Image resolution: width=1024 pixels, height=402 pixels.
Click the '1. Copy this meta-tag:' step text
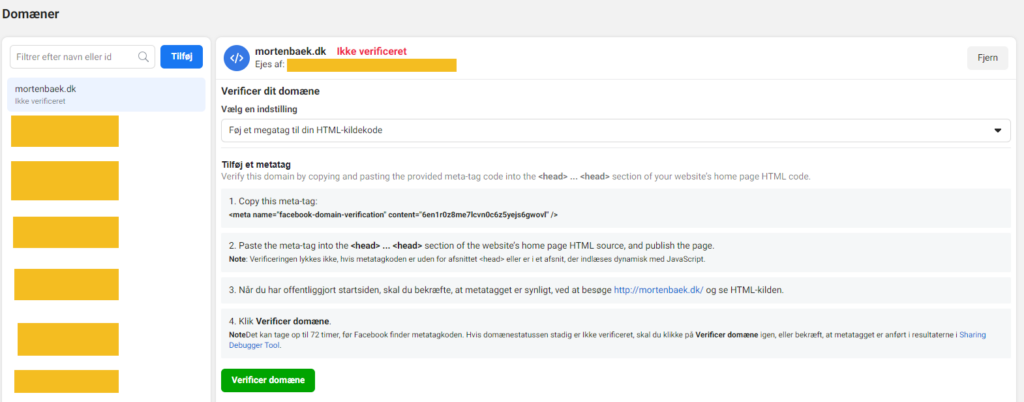pyautogui.click(x=273, y=201)
